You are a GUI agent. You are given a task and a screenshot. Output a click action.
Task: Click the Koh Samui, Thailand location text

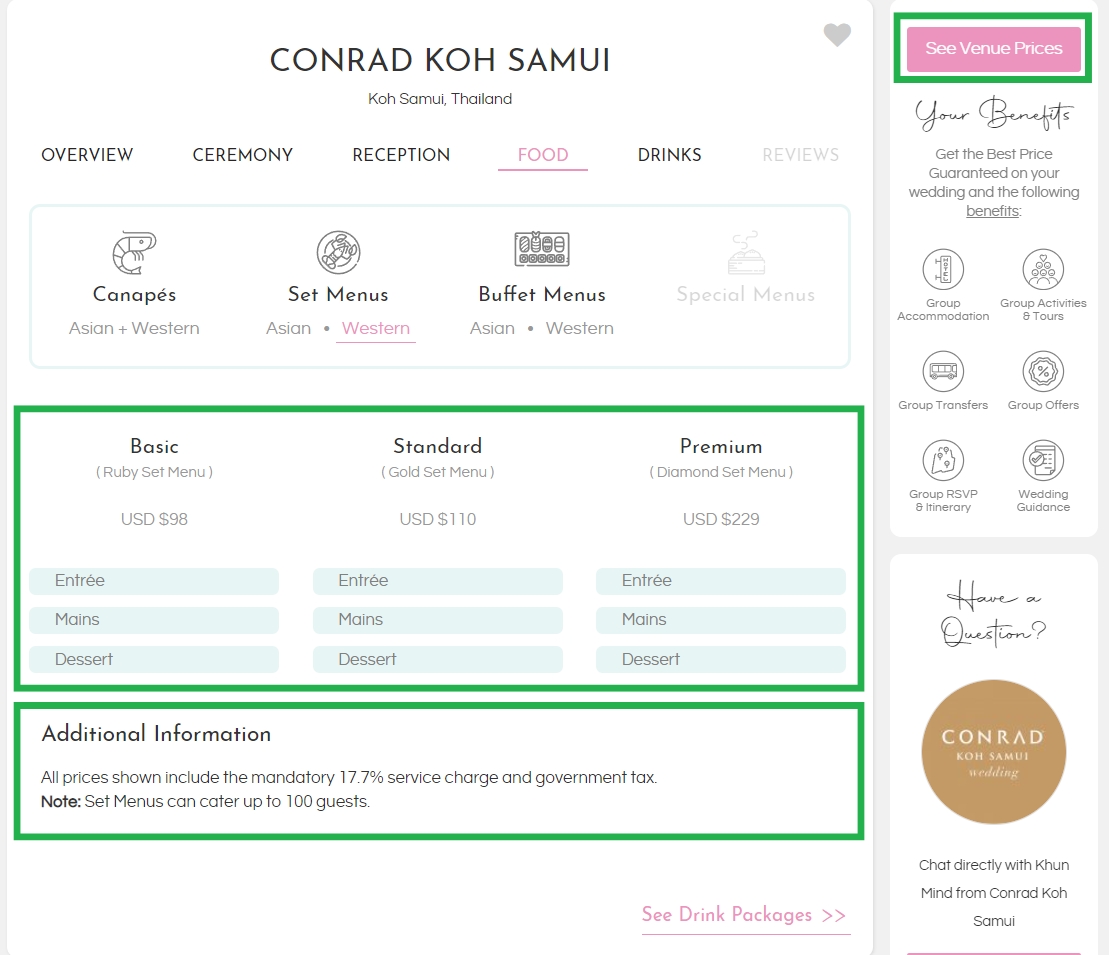tap(440, 99)
